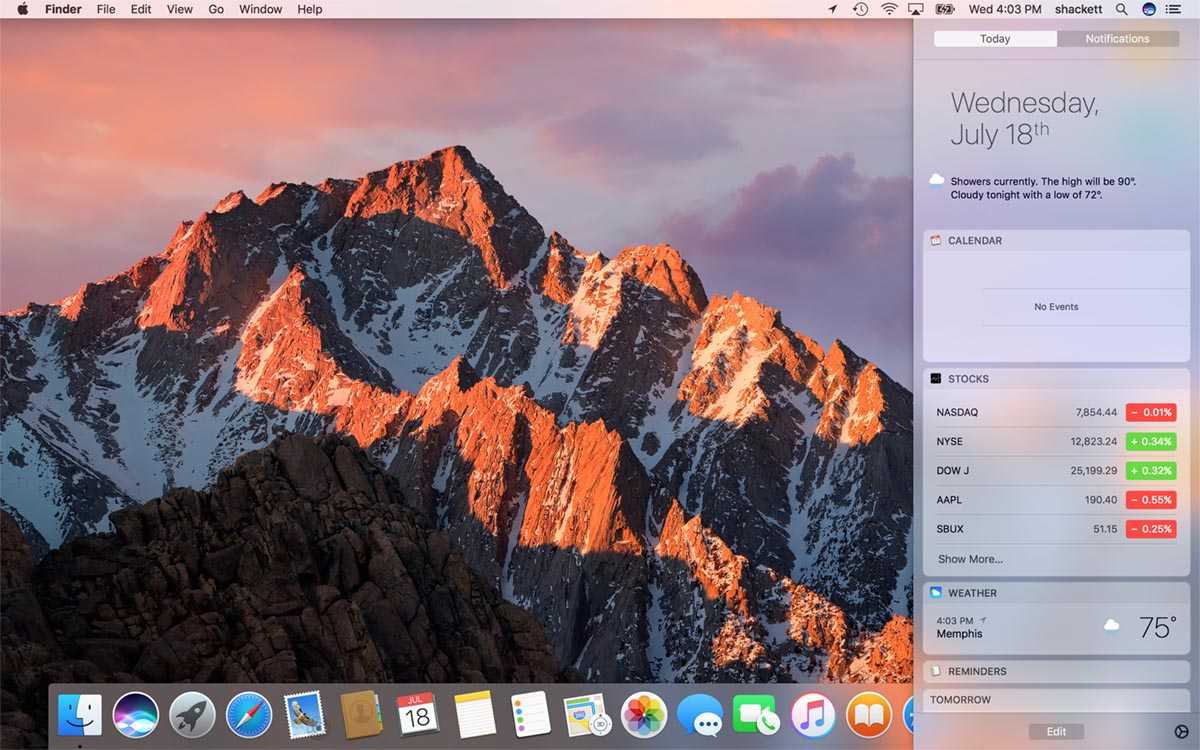Open Notification Center settings gear
Image resolution: width=1200 pixels, height=750 pixels.
coord(1181,732)
